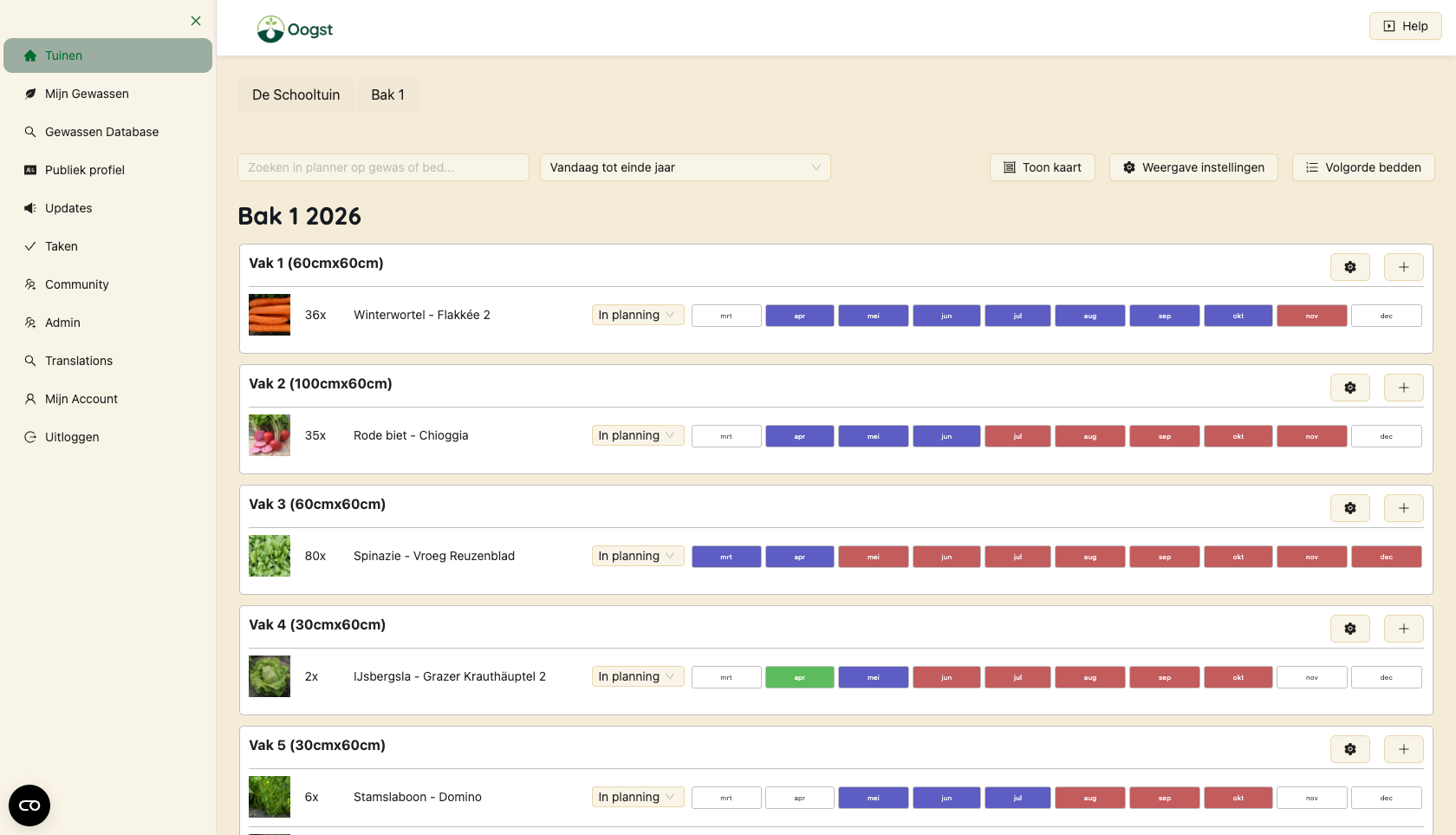Open settings gear for Vak 1
This screenshot has height=835, width=1456.
tap(1350, 267)
